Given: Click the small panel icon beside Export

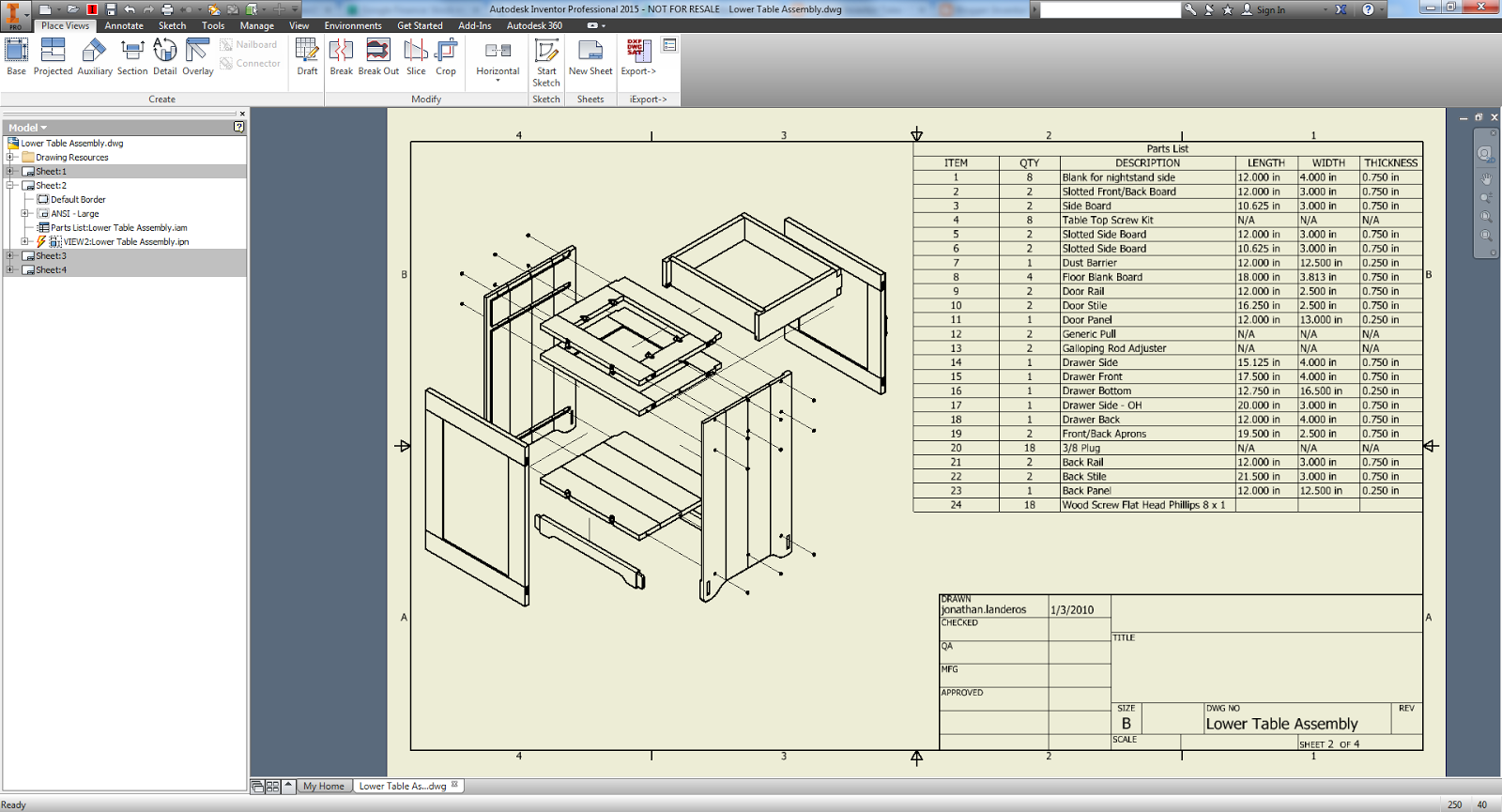Looking at the screenshot, I should pyautogui.click(x=669, y=45).
